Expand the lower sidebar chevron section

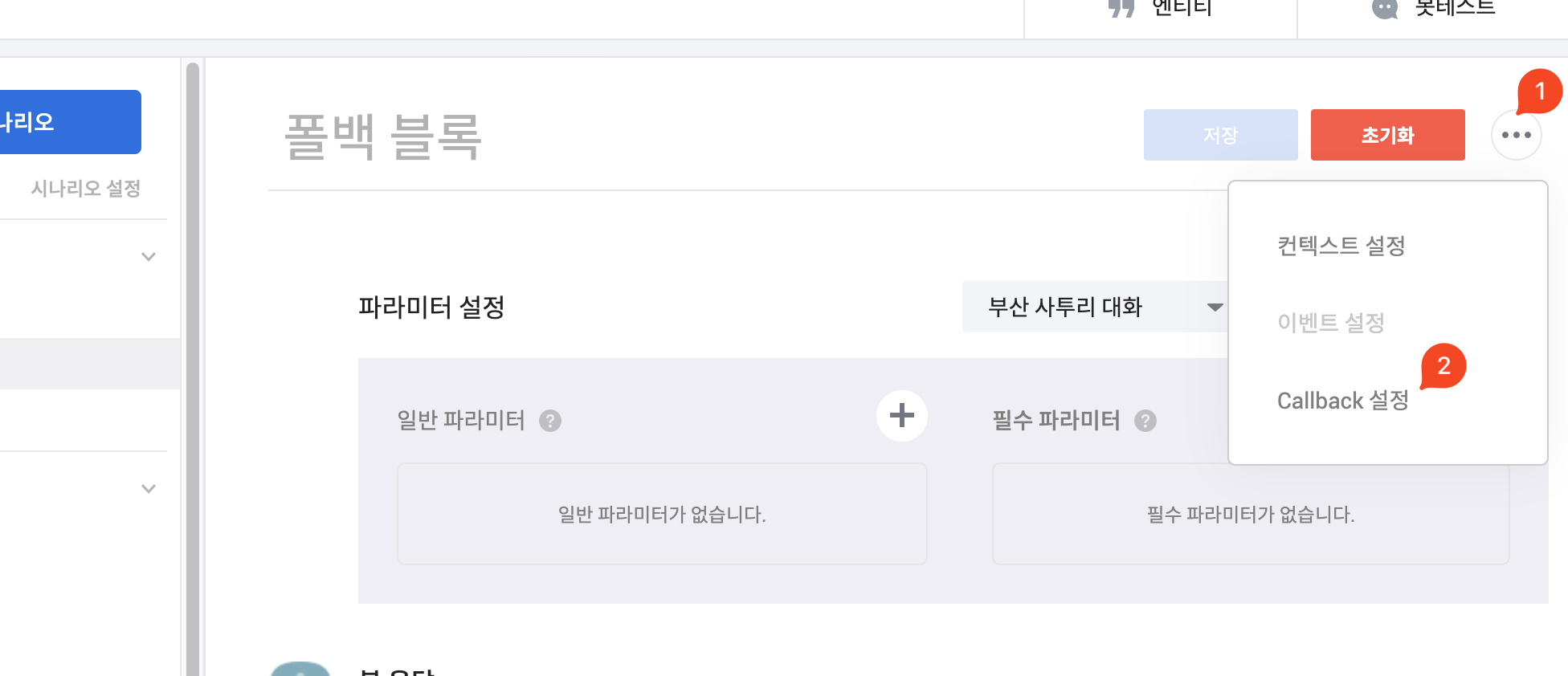[x=149, y=489]
